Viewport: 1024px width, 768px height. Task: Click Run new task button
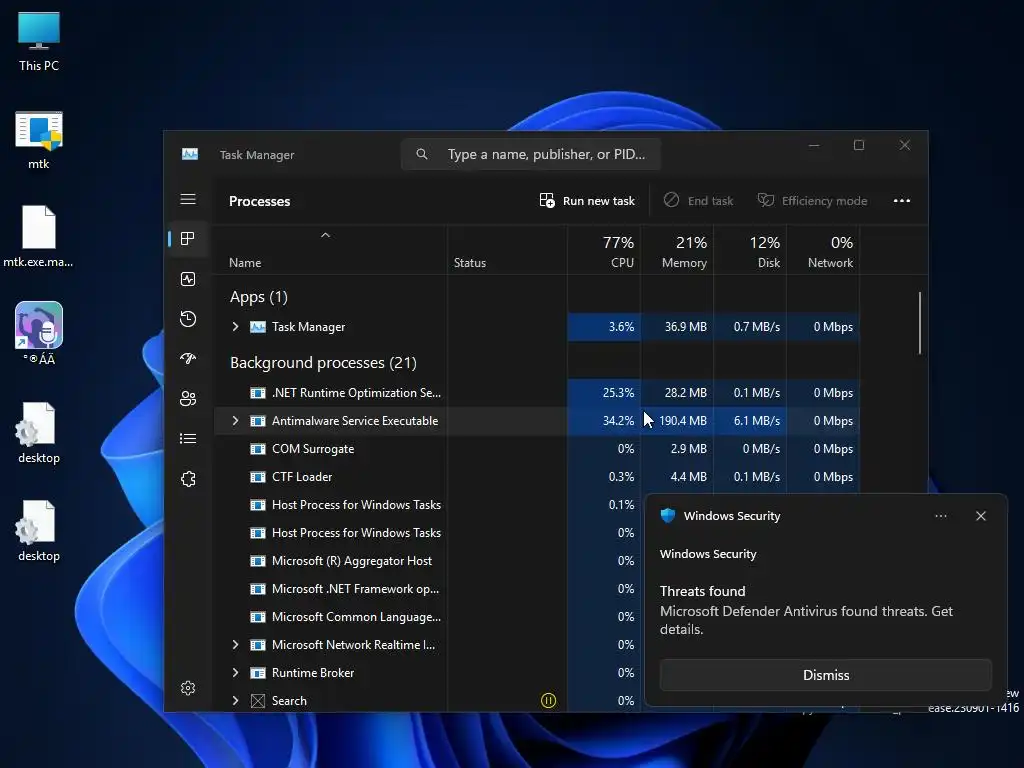(587, 200)
